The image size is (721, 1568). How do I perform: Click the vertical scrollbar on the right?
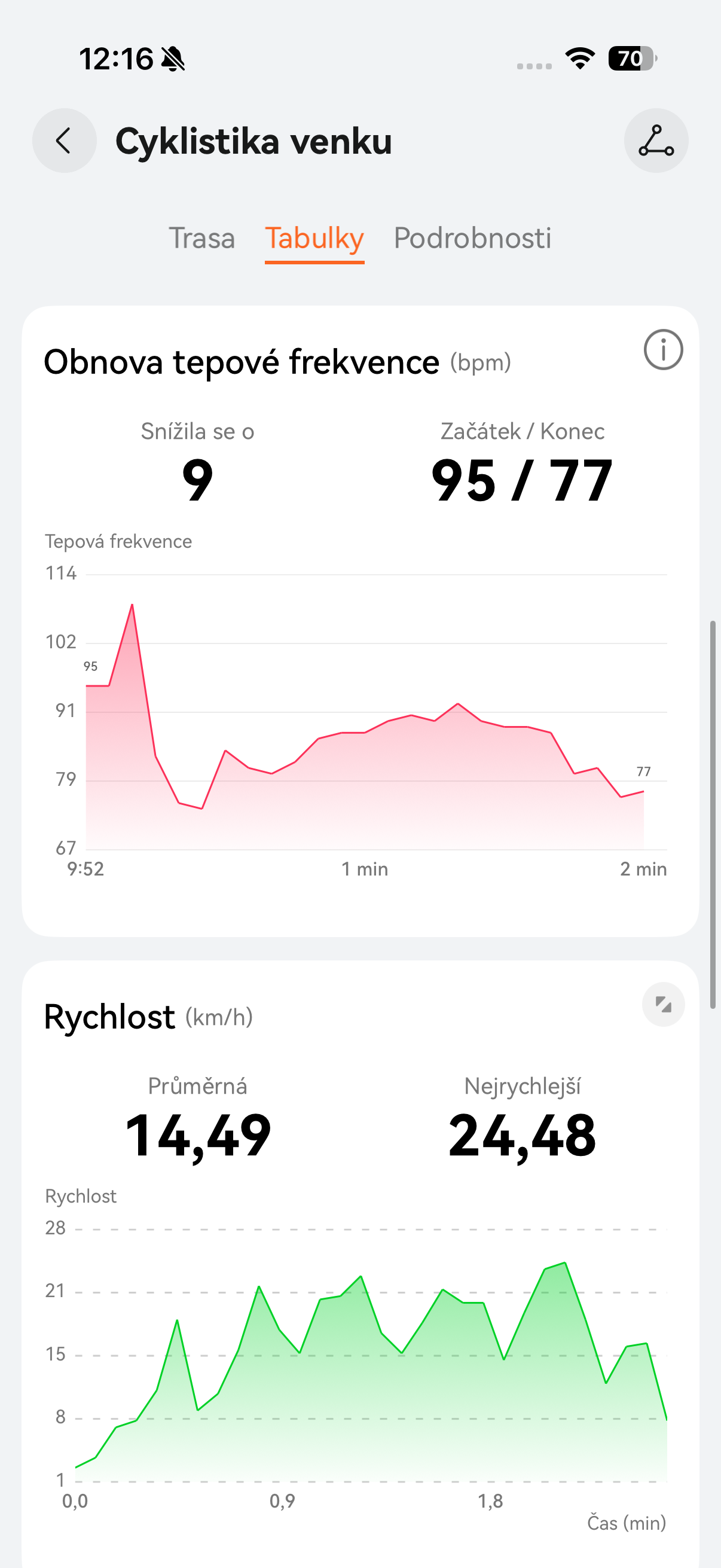pyautogui.click(x=713, y=814)
